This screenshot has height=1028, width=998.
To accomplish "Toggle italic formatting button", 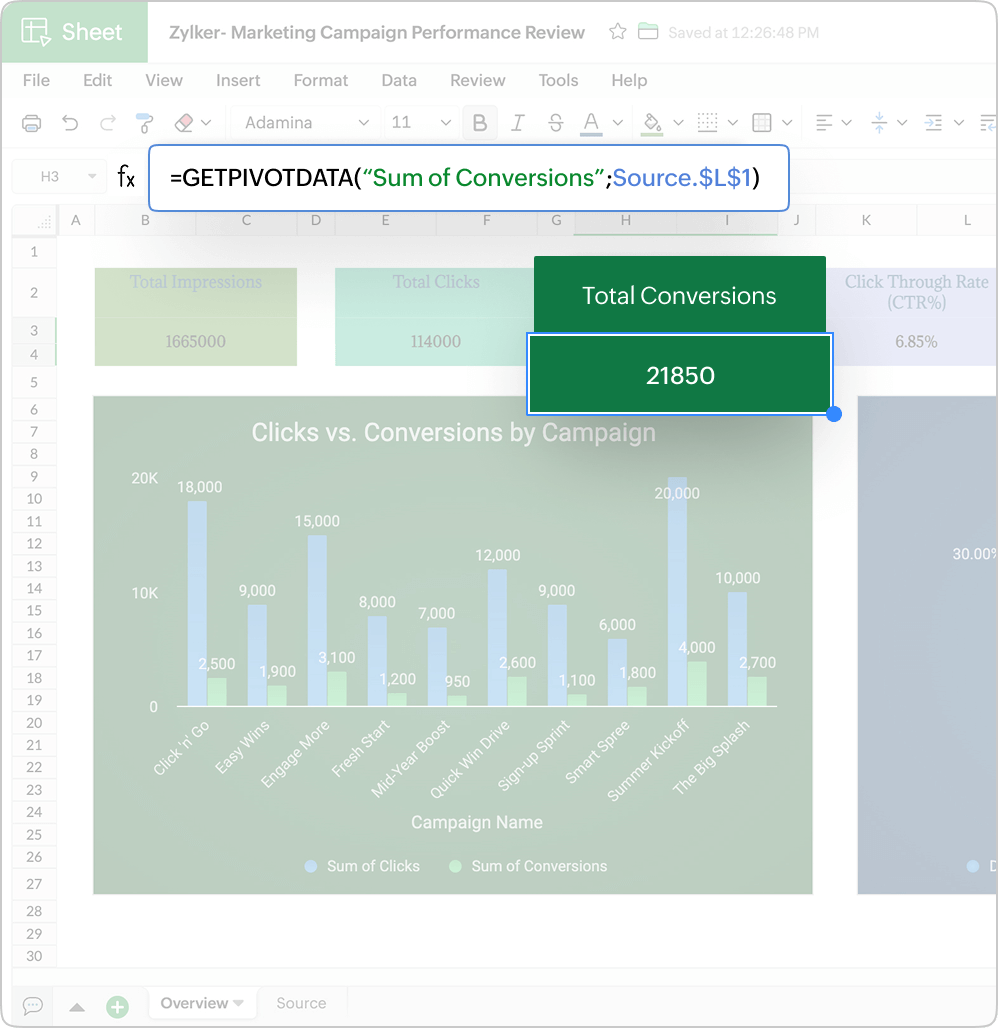I will click(x=518, y=123).
